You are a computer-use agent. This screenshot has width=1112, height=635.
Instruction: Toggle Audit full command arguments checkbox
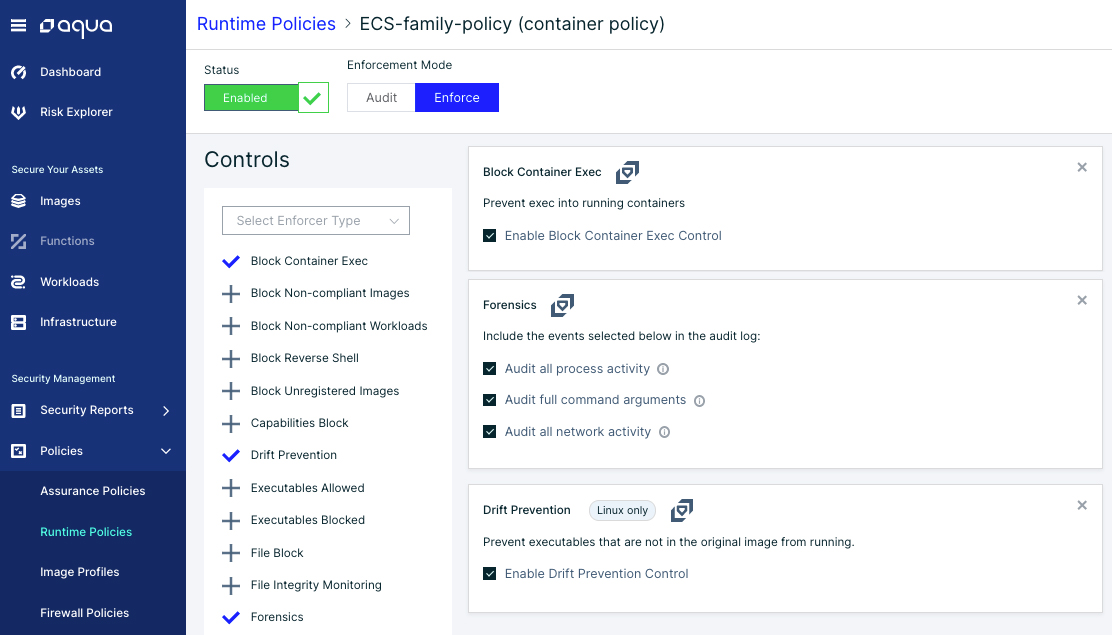click(x=489, y=400)
